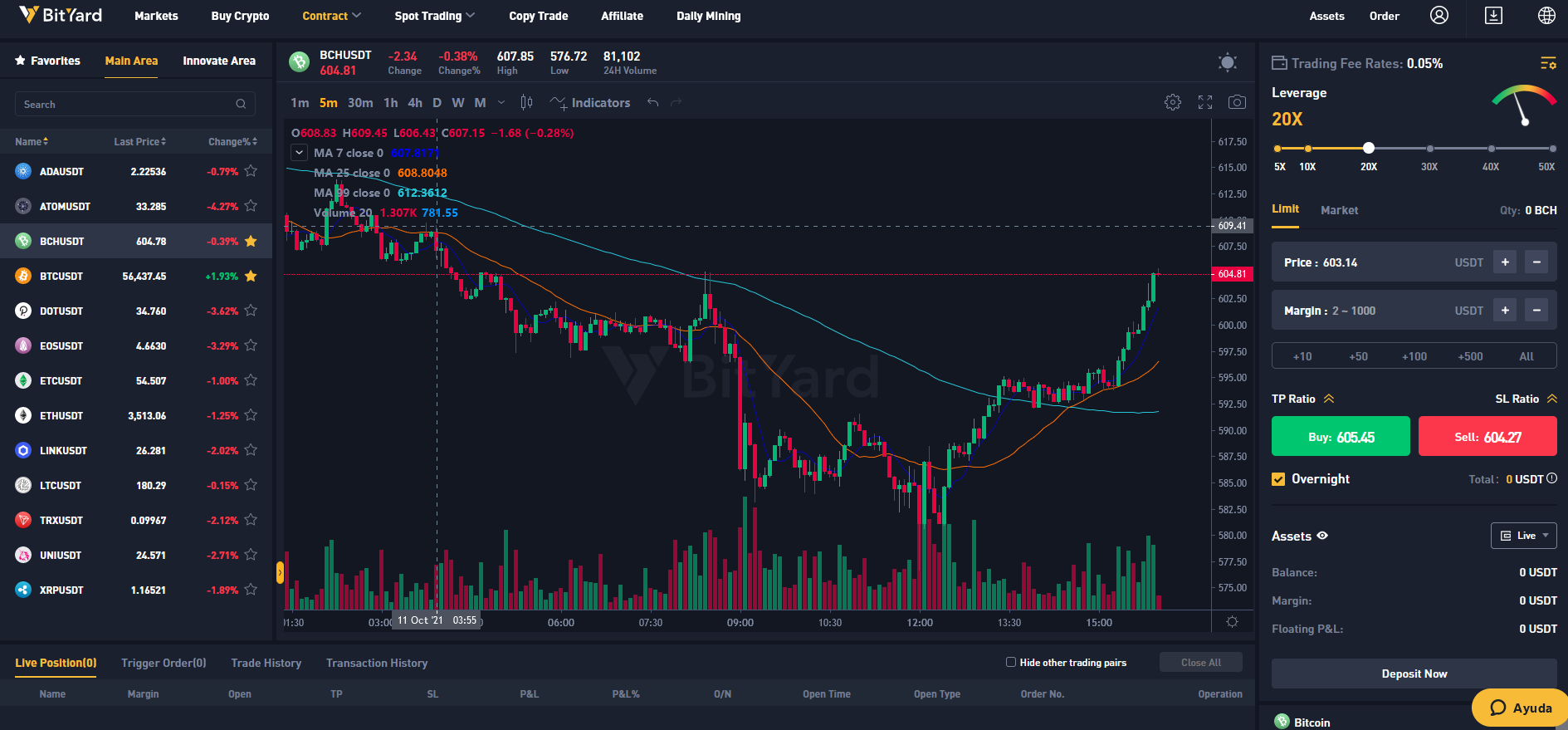1568x730 pixels.
Task: Open the user account profile icon
Action: tap(1439, 16)
